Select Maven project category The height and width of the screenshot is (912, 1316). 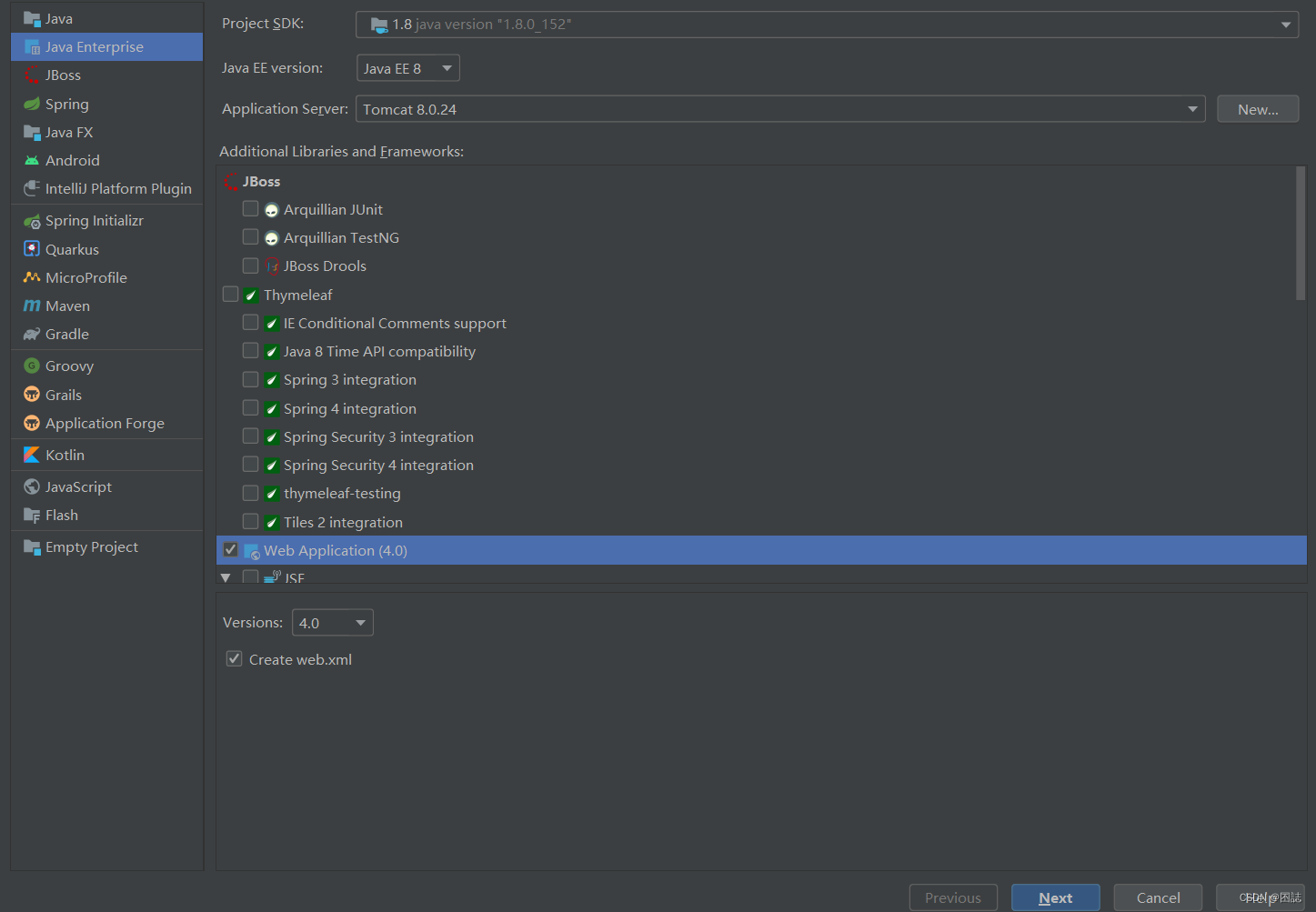click(x=106, y=306)
